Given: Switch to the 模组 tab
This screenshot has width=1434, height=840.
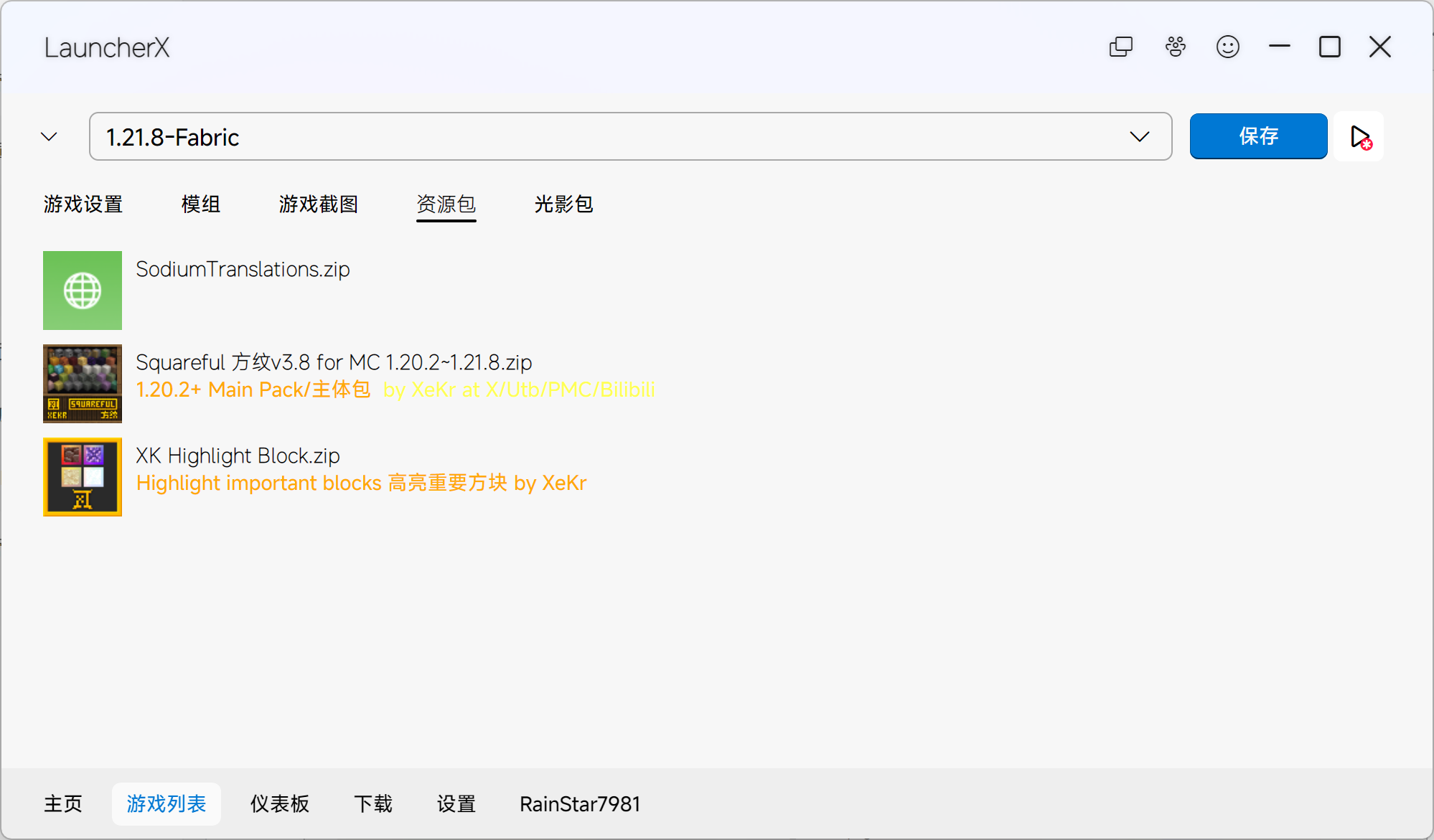Looking at the screenshot, I should point(201,204).
